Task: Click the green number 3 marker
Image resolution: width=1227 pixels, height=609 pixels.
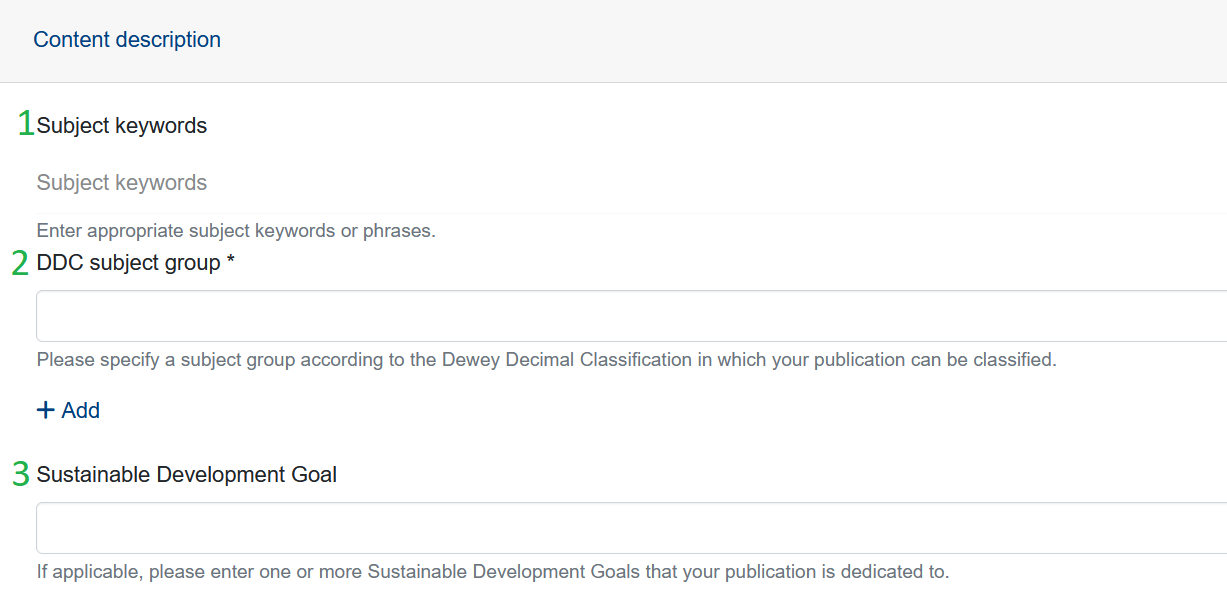Action: pos(21,474)
